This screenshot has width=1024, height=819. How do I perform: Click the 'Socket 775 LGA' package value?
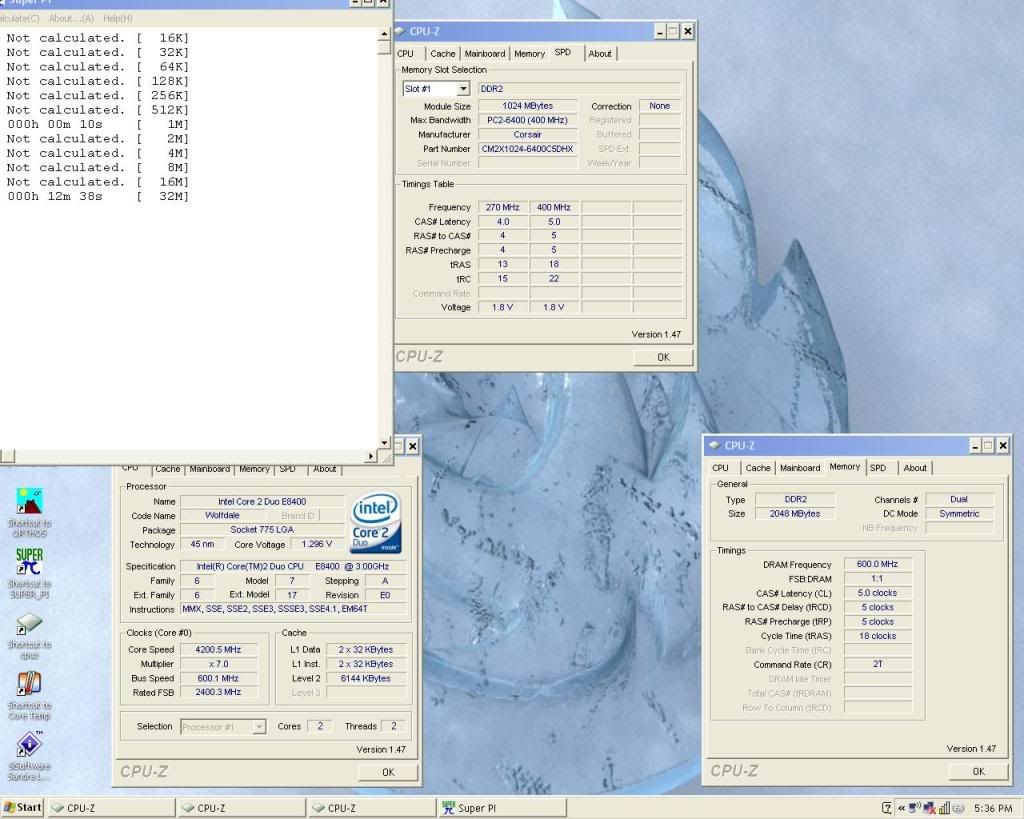tap(262, 530)
